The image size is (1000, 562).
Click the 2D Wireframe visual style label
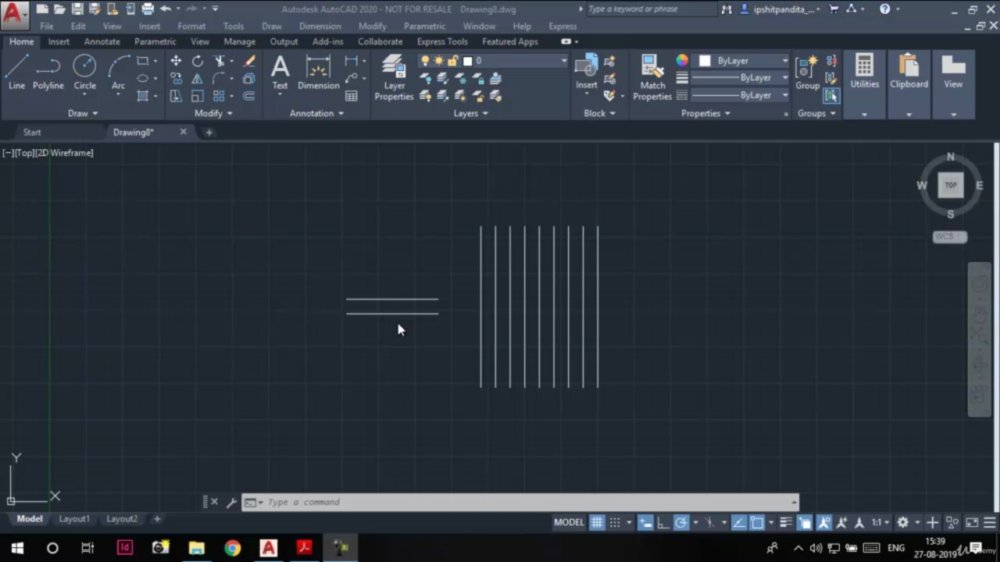pyautogui.click(x=64, y=153)
